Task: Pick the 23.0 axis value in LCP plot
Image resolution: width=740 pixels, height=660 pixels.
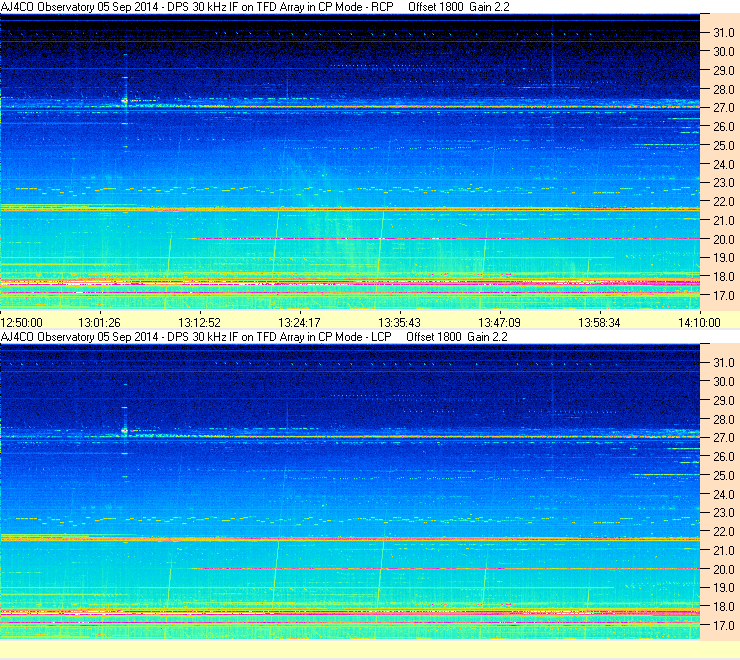Action: pyautogui.click(x=724, y=513)
